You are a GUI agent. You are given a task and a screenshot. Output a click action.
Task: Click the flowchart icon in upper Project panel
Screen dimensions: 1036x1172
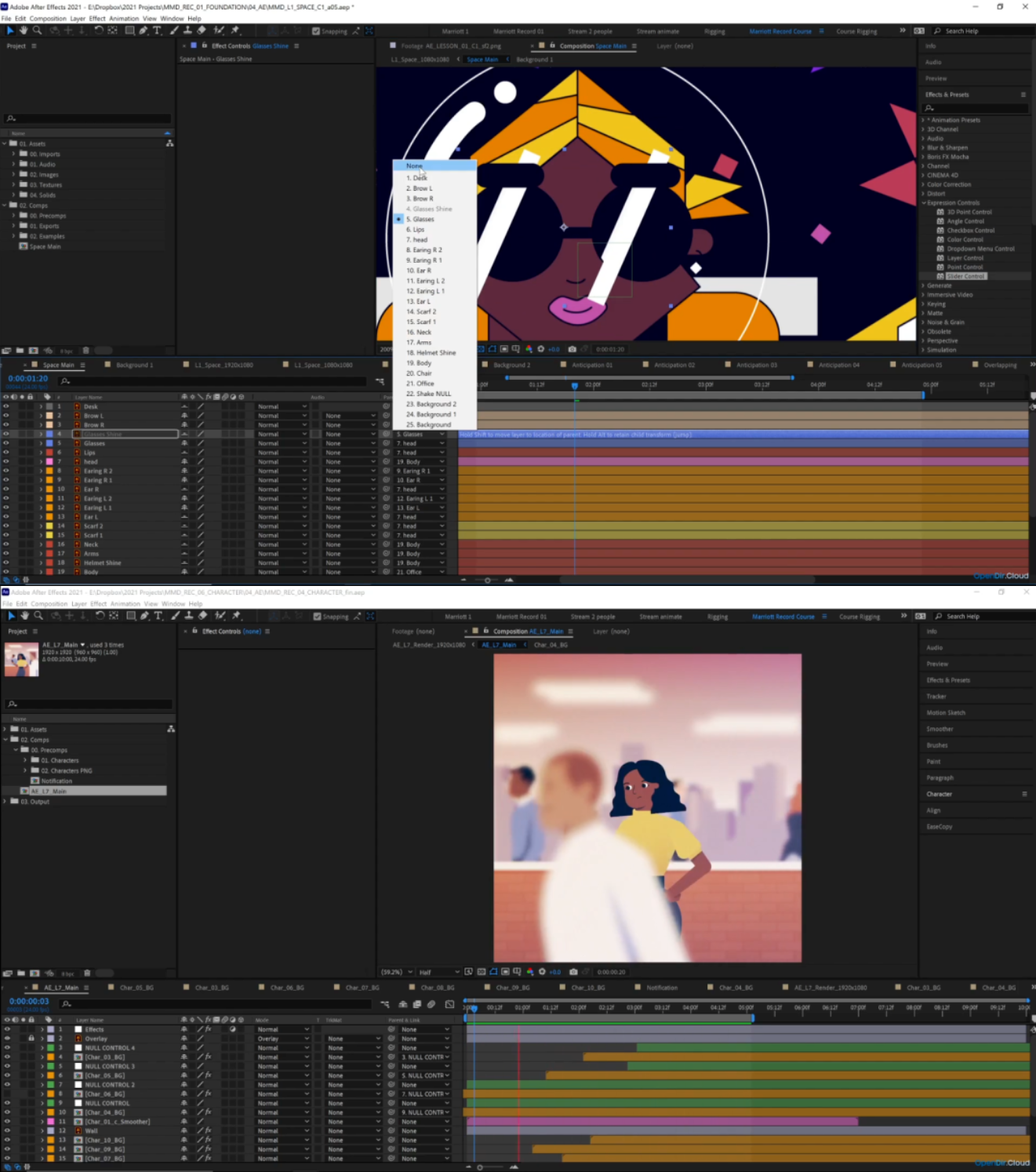click(169, 144)
